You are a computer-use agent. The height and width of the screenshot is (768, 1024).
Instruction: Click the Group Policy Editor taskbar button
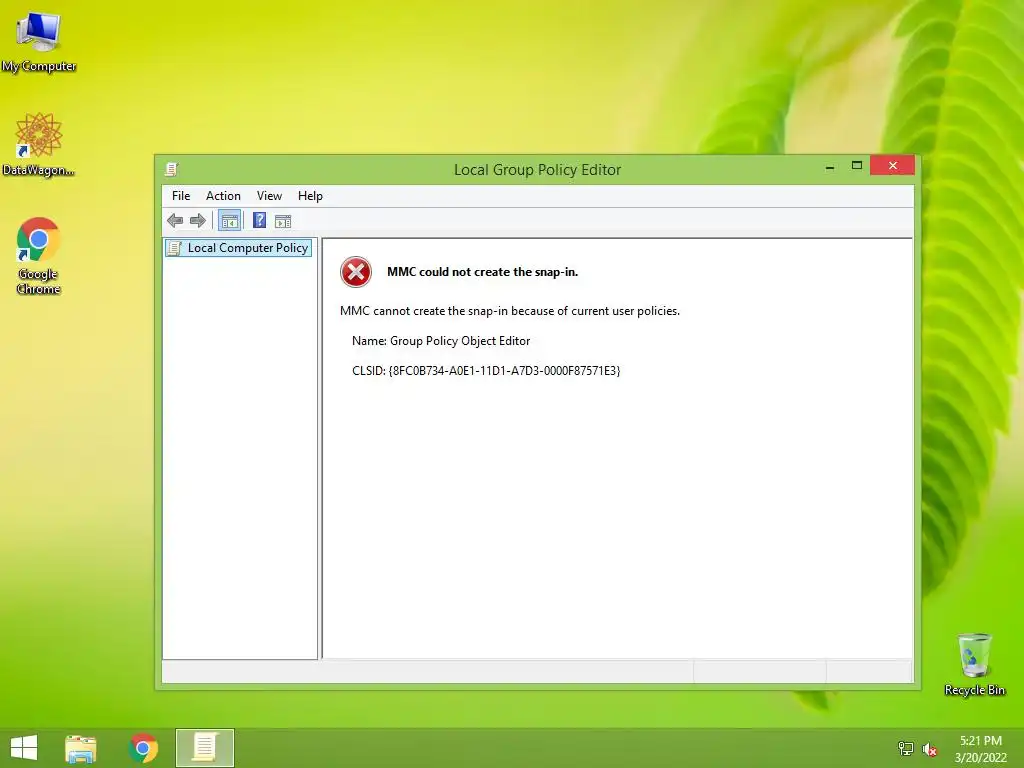[x=204, y=748]
